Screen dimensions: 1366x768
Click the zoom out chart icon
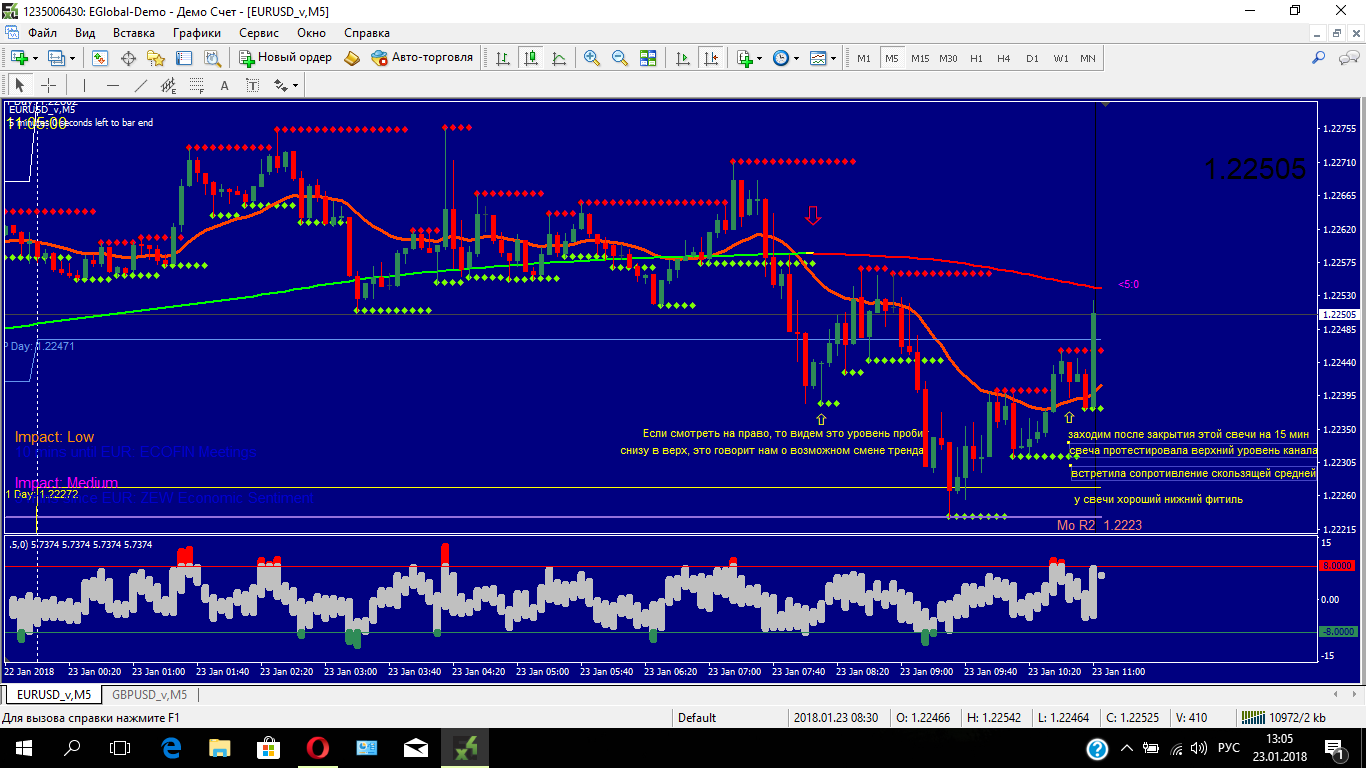pyautogui.click(x=620, y=58)
